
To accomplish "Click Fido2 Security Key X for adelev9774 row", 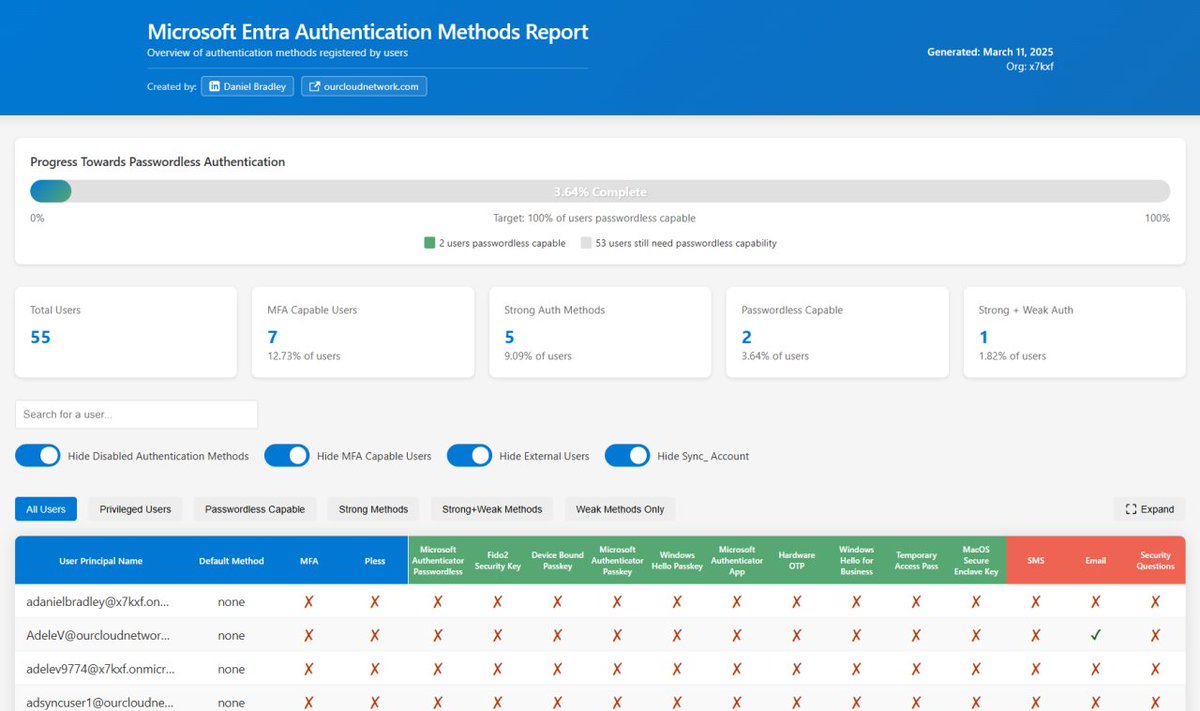I will click(497, 669).
